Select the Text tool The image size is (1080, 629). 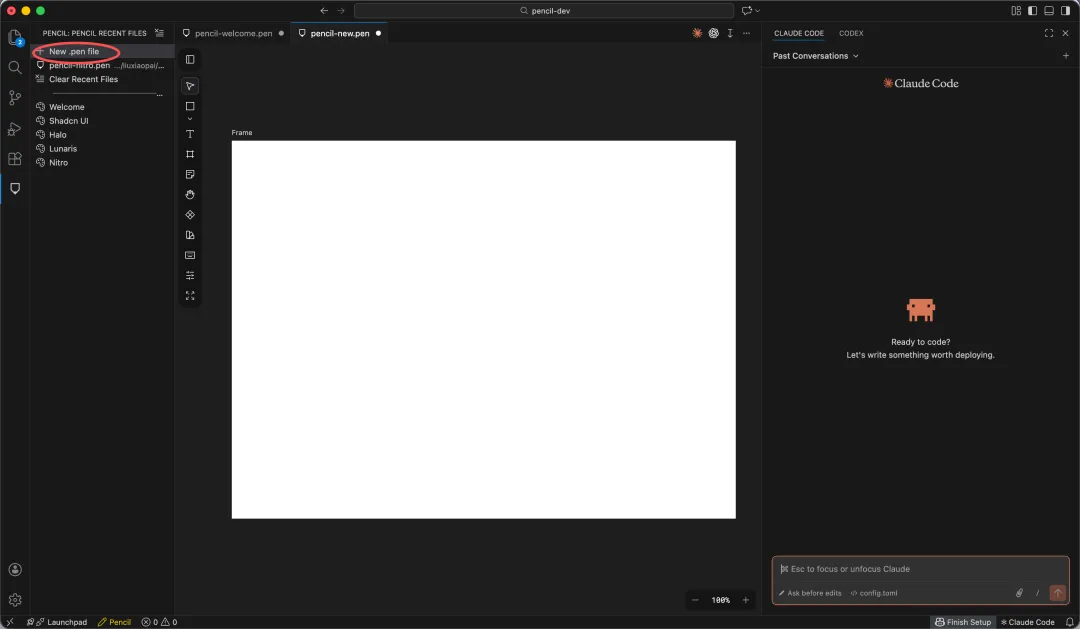click(x=190, y=134)
